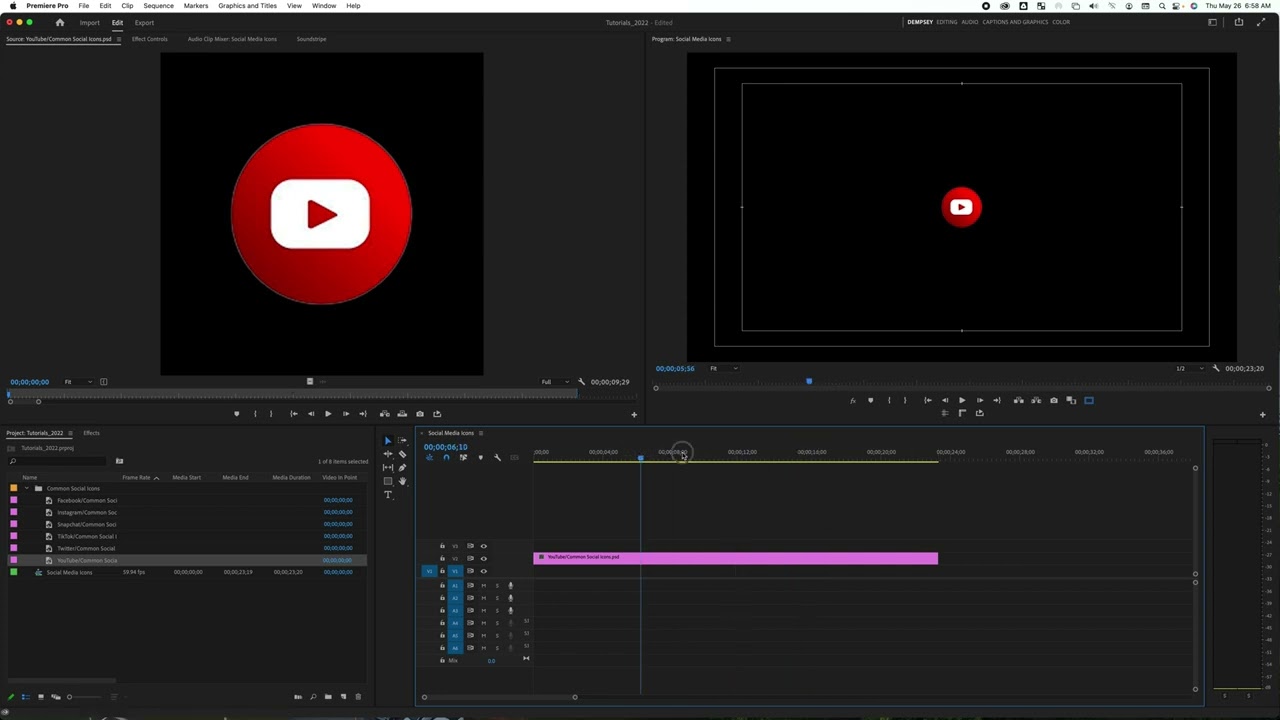Toggle V2 track output eye

483,558
